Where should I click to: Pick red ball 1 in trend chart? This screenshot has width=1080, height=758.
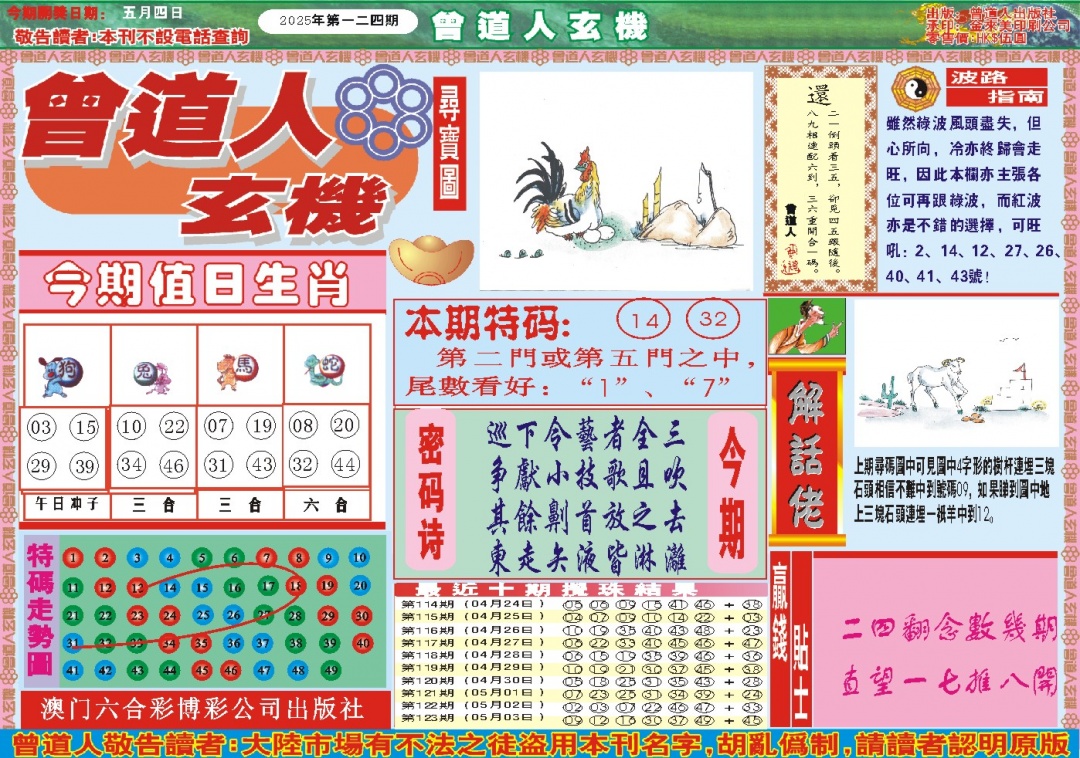click(x=72, y=558)
